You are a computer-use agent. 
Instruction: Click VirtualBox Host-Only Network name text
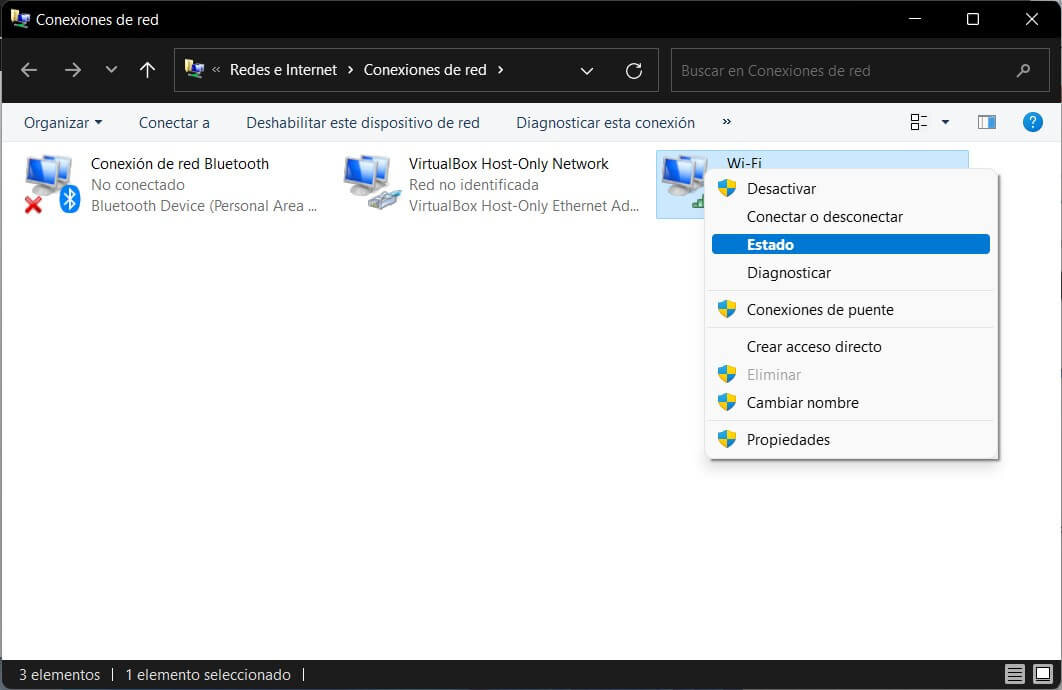coord(509,164)
